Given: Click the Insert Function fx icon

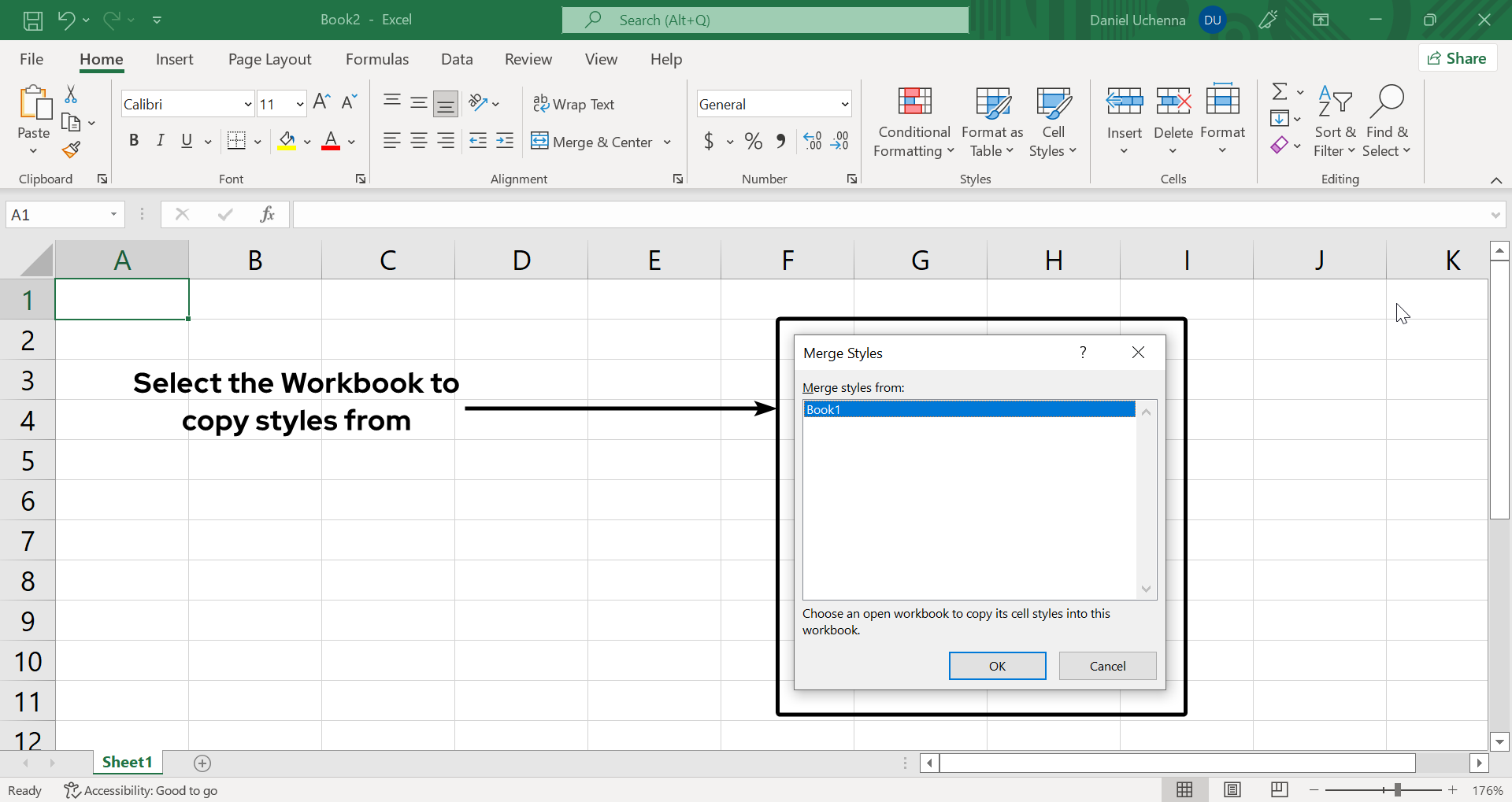Looking at the screenshot, I should click(x=267, y=214).
